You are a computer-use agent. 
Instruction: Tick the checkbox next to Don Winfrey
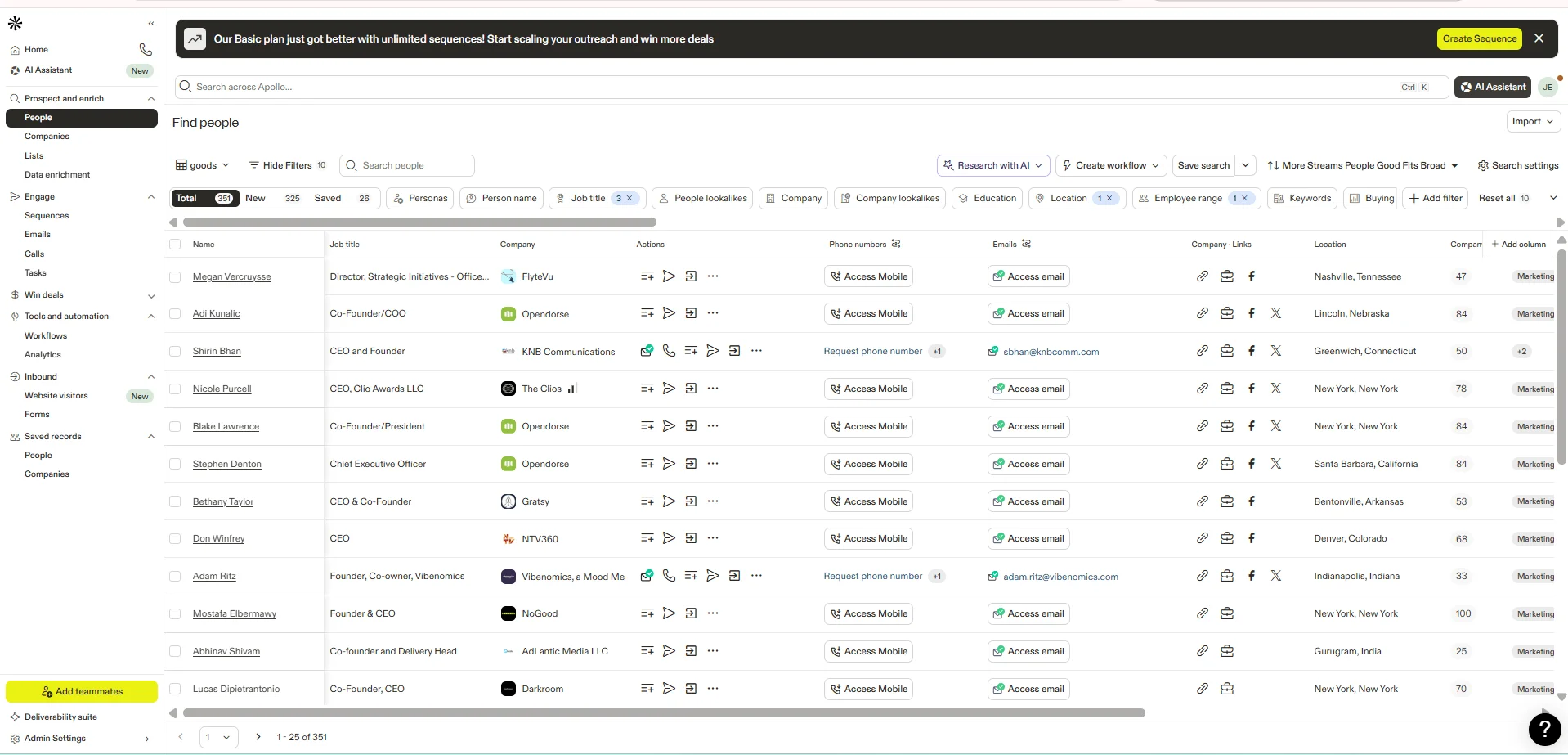175,538
